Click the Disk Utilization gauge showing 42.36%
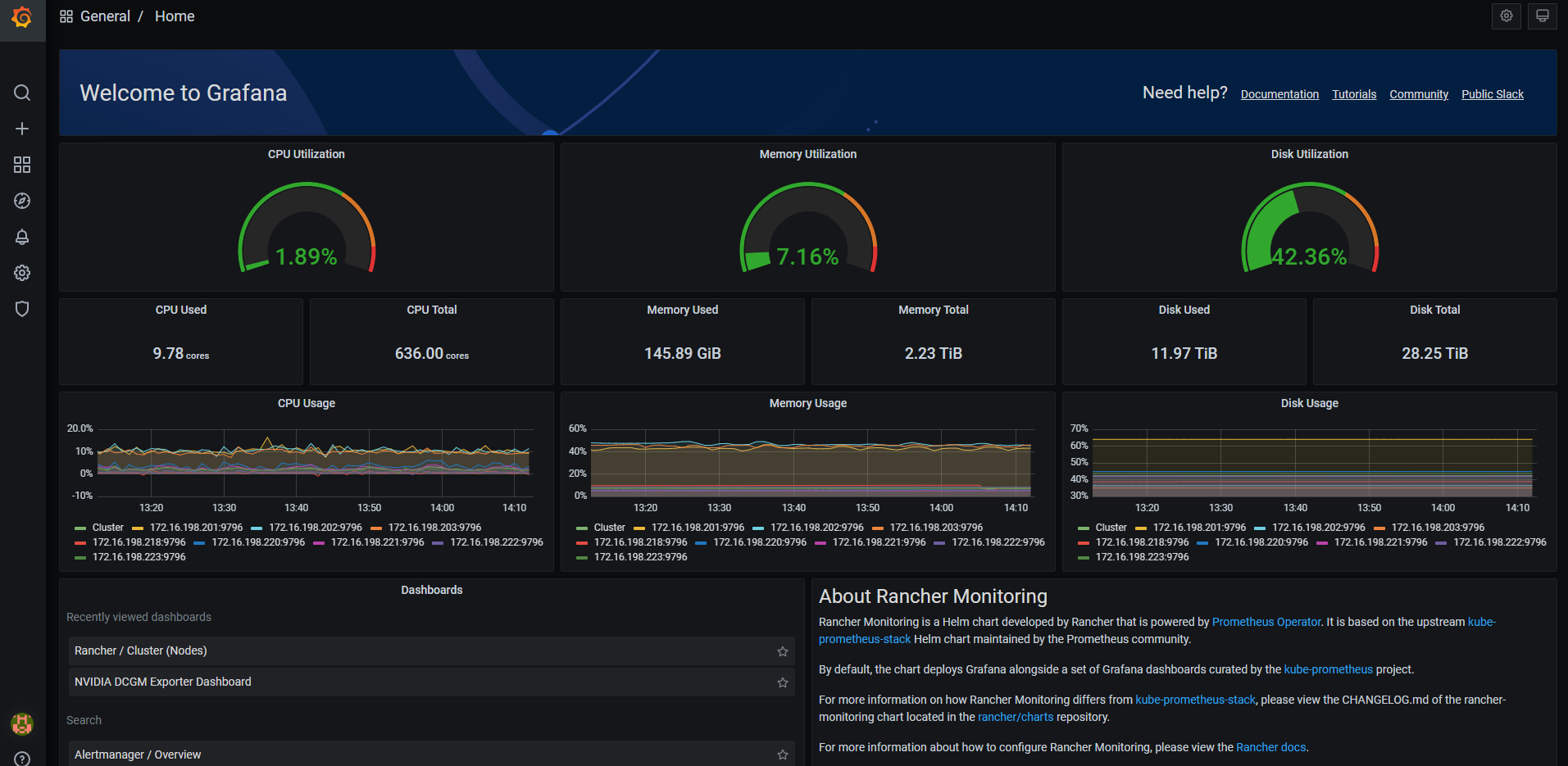The height and width of the screenshot is (766, 1568). click(1310, 228)
